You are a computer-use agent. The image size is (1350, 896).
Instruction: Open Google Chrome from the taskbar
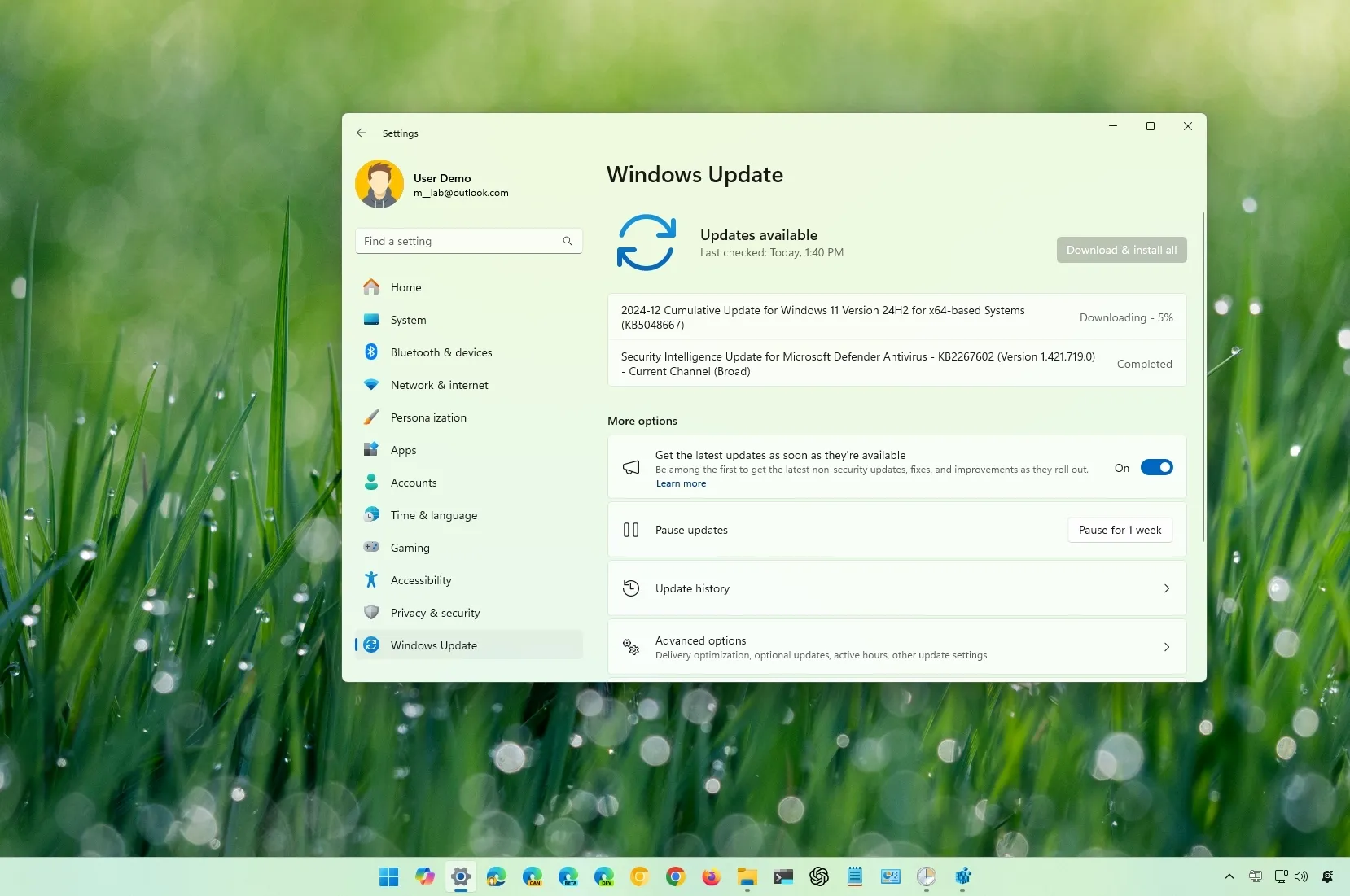(x=676, y=876)
